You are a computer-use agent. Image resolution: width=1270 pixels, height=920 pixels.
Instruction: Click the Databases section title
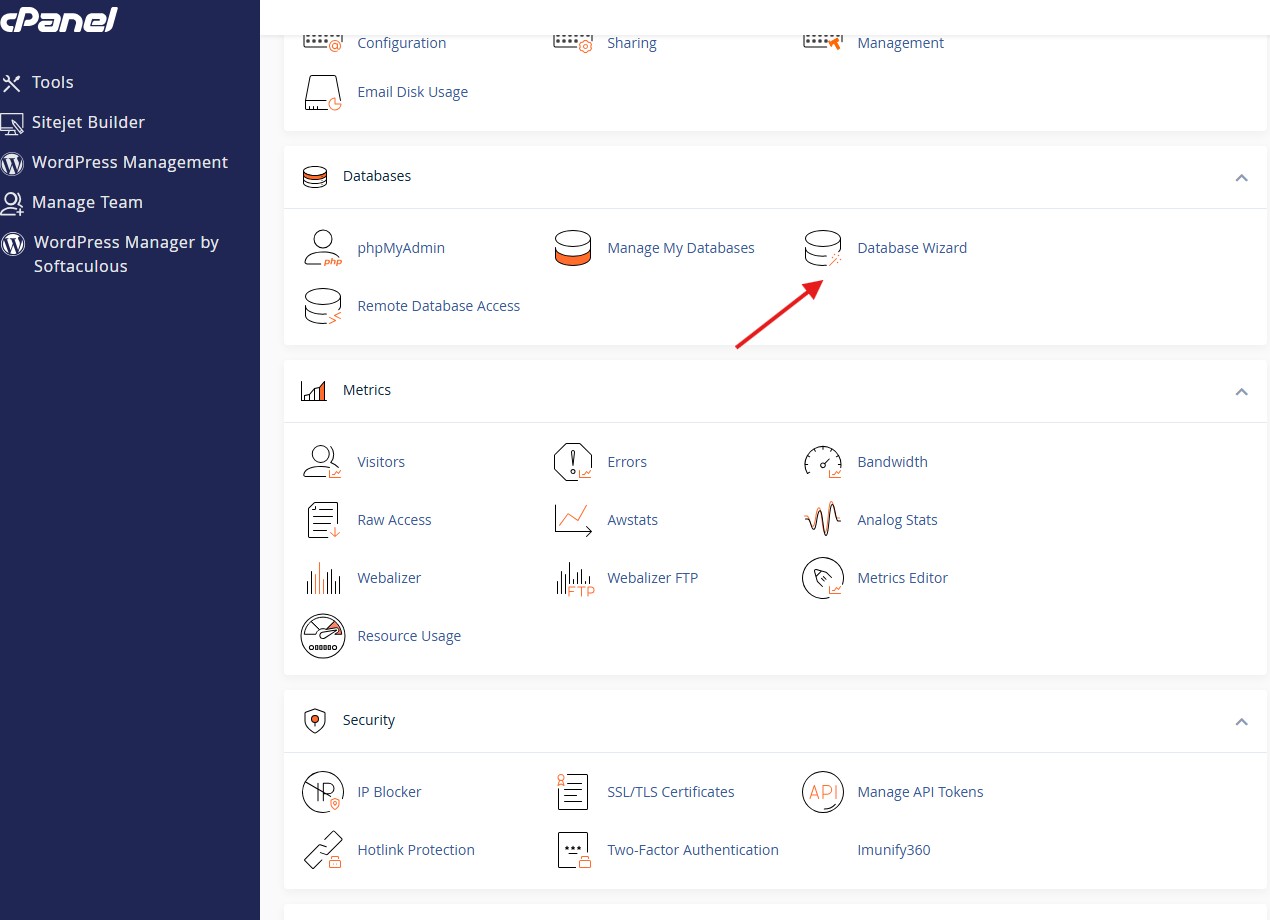[377, 176]
